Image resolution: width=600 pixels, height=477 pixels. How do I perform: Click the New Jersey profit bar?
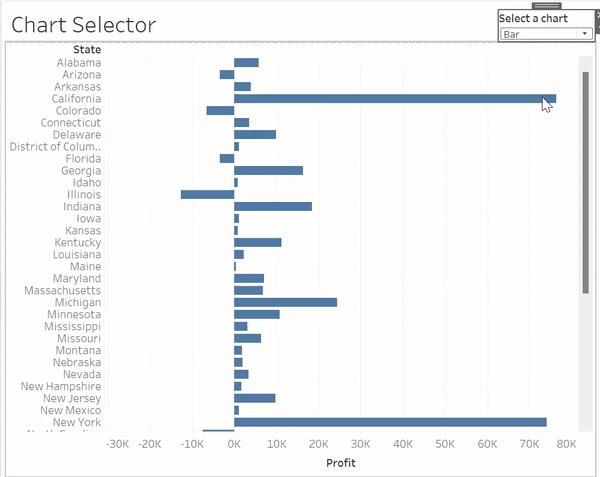click(x=254, y=398)
